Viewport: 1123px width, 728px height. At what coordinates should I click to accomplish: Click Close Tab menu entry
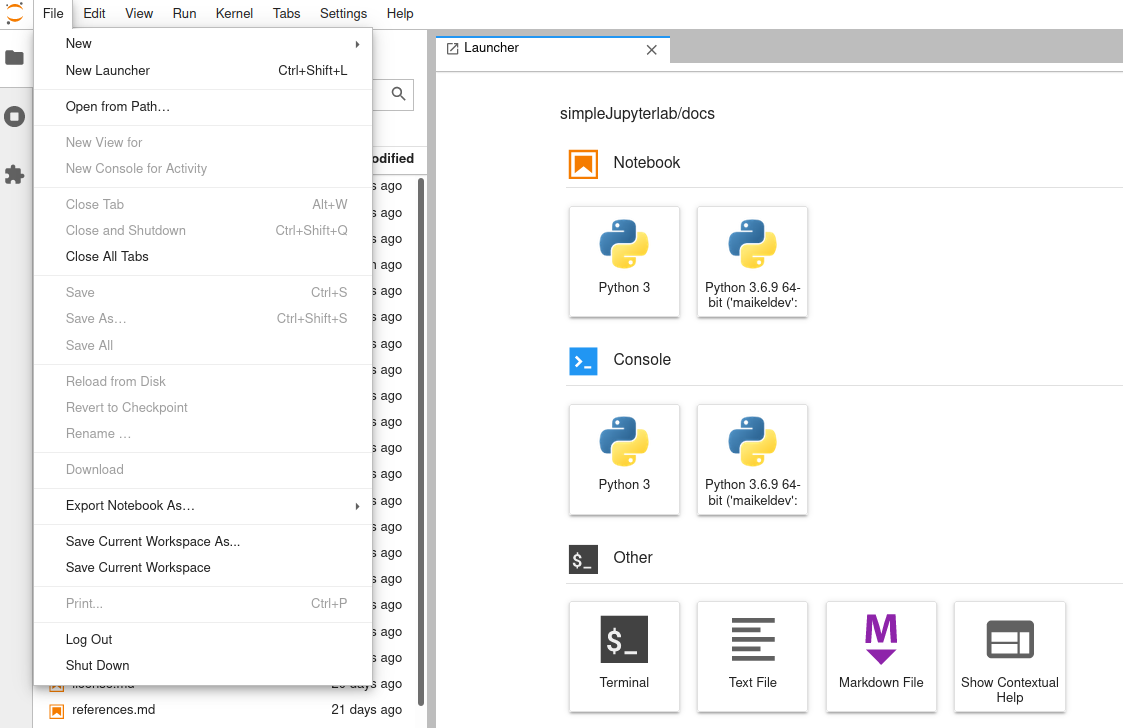point(203,205)
